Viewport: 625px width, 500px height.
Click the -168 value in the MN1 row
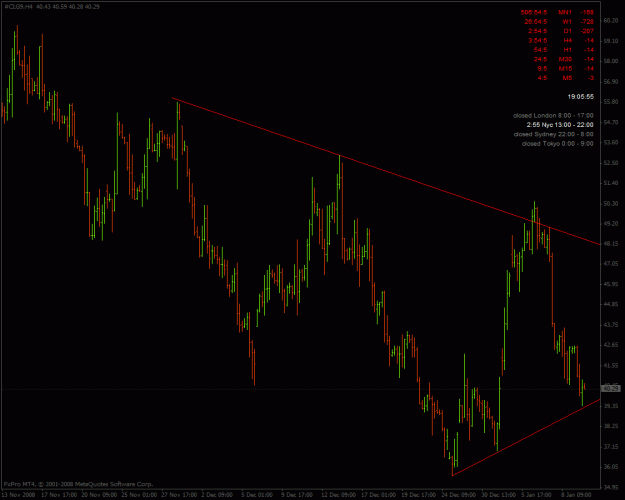(587, 12)
